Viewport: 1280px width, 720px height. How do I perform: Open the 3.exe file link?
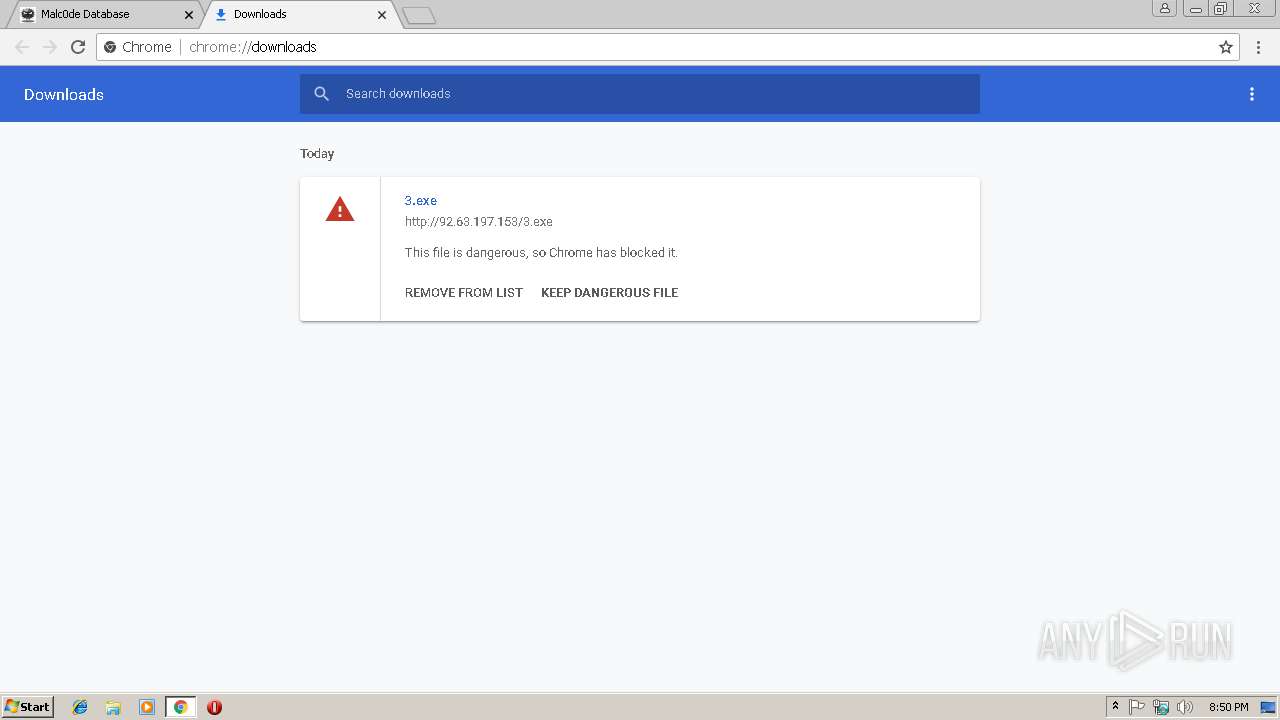[x=421, y=201]
